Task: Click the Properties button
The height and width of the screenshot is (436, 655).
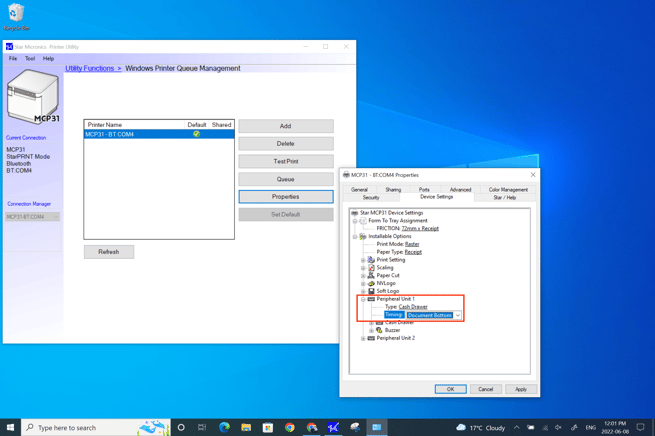Action: 286,197
